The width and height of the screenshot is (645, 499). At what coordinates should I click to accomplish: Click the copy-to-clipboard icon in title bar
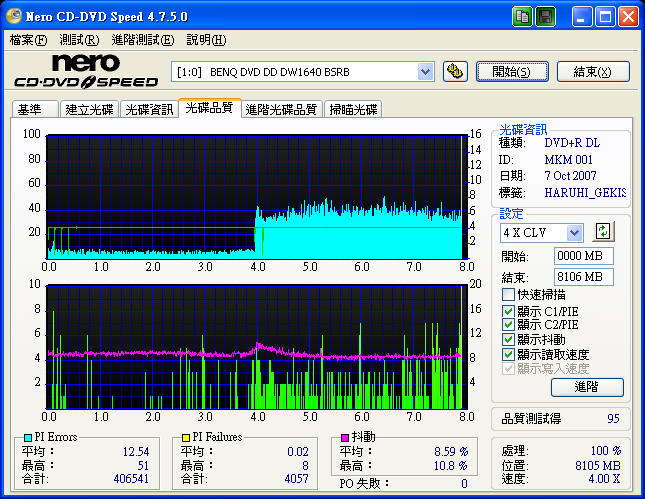pyautogui.click(x=522, y=17)
